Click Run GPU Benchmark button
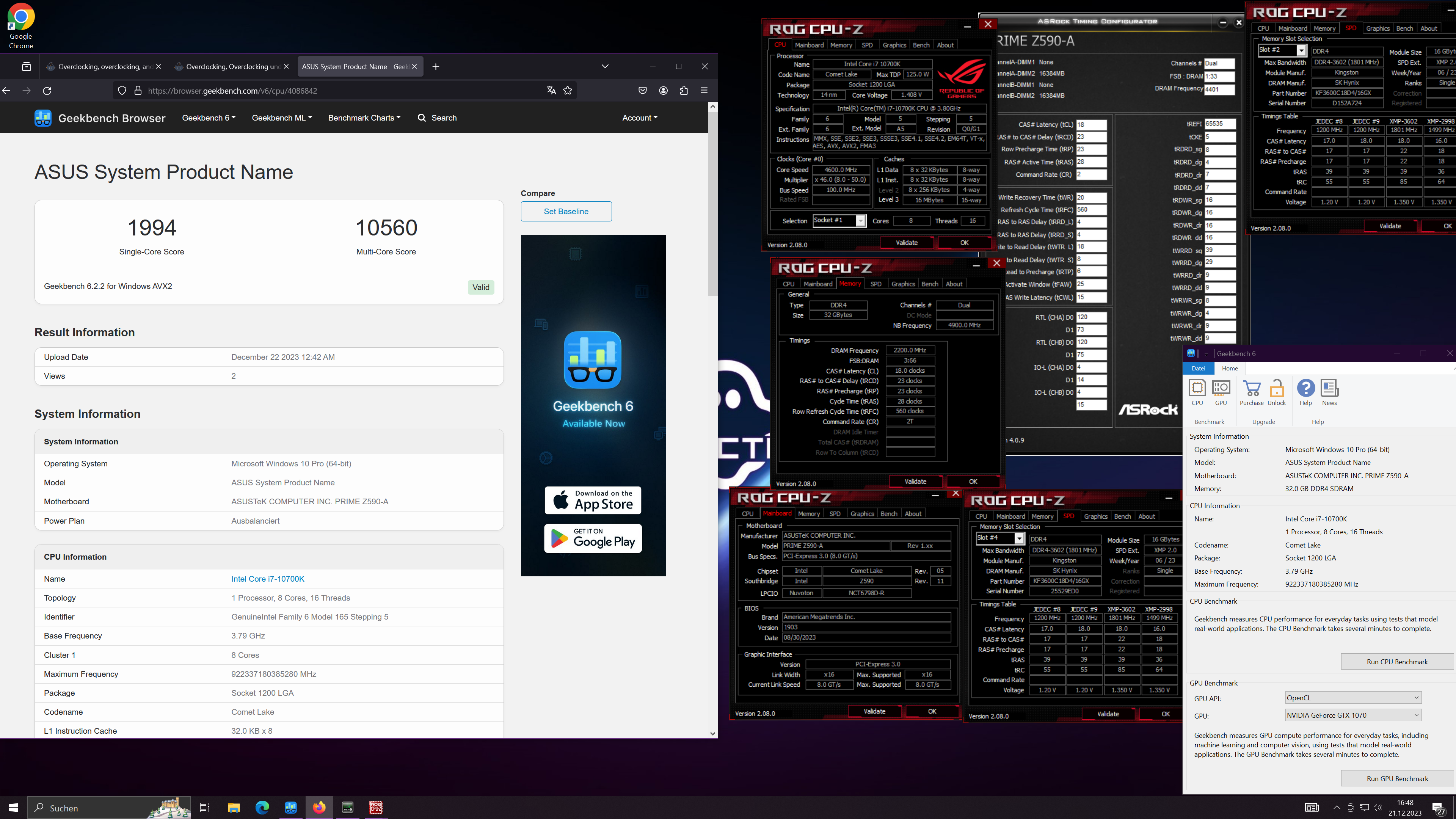 (x=1396, y=778)
